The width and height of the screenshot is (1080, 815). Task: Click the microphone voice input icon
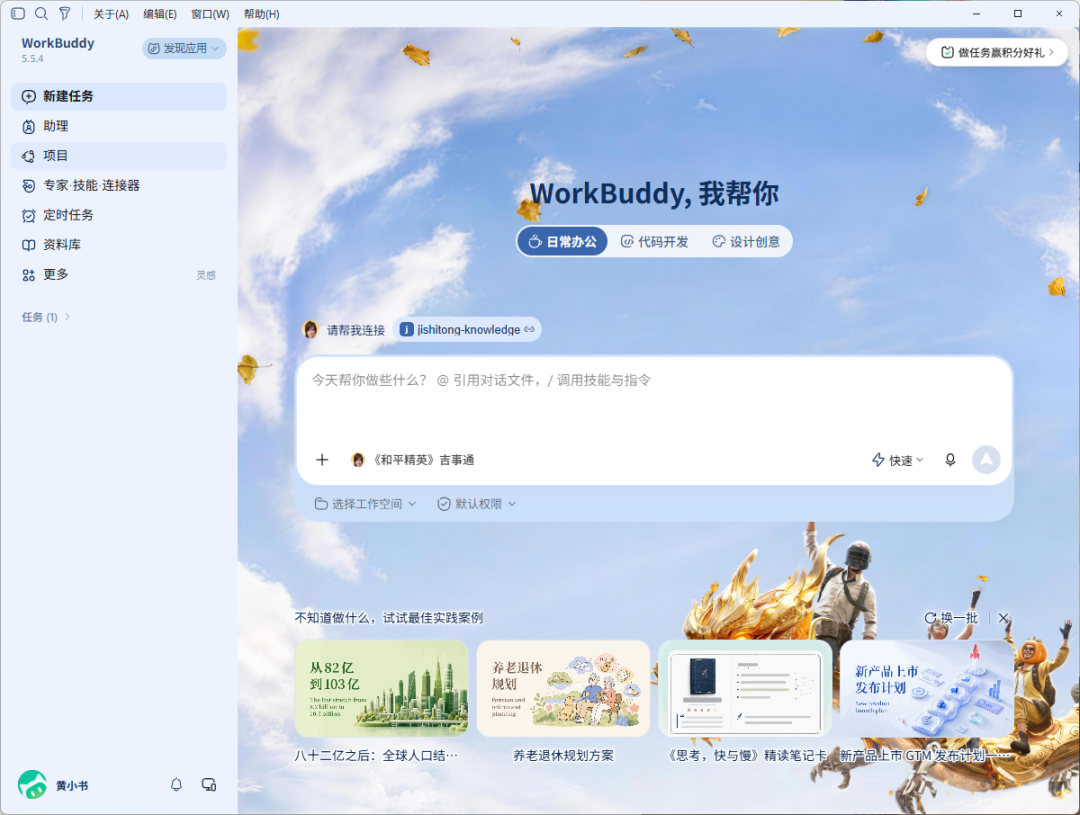950,460
